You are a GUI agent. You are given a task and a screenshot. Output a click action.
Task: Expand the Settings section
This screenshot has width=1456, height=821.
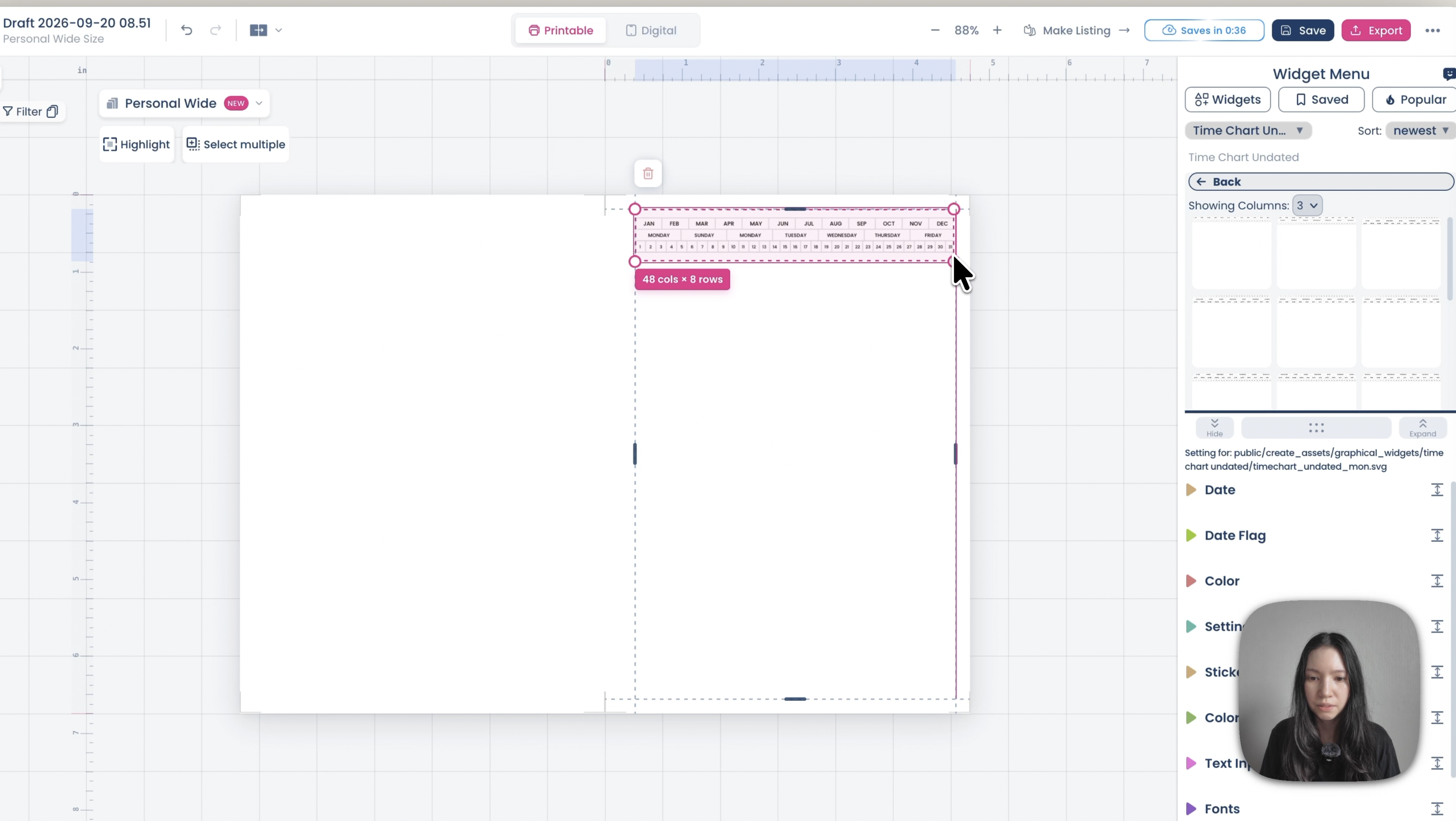point(1191,626)
